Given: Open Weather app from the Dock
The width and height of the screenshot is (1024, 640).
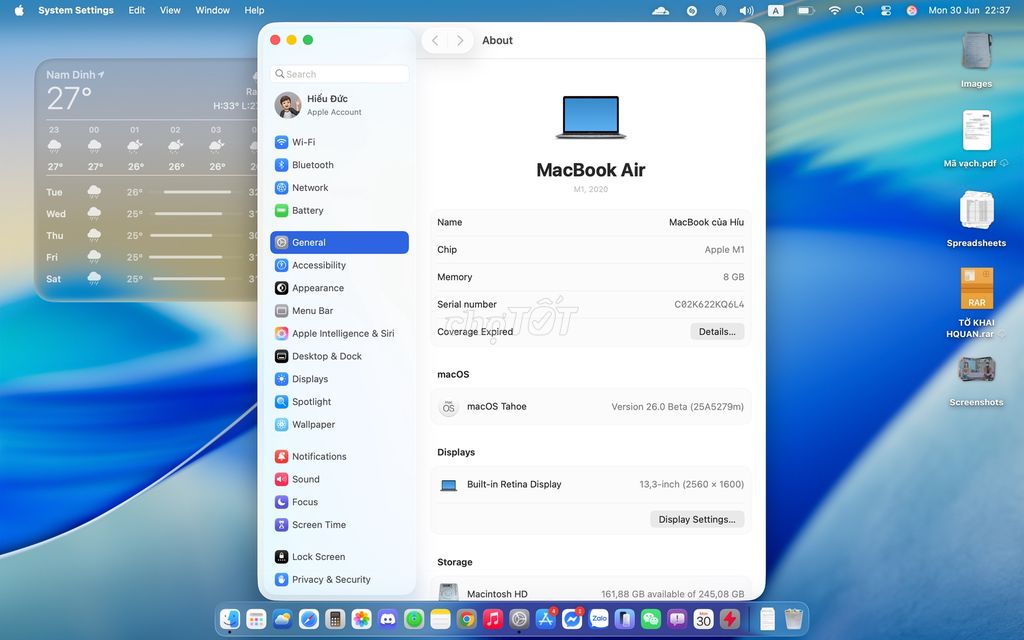Looking at the screenshot, I should click(x=282, y=618).
